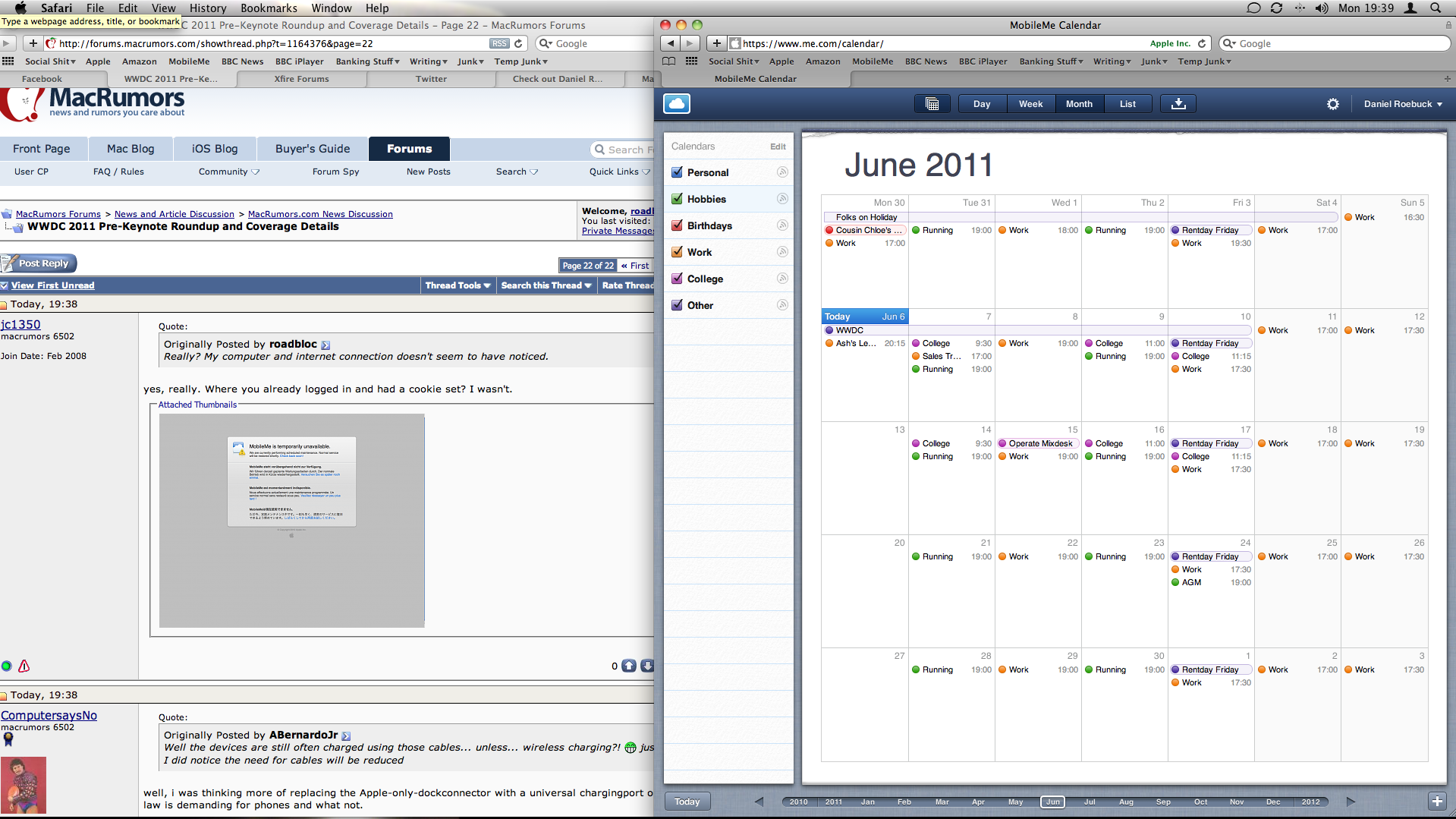Go to previous month with left arrow
The height and width of the screenshot is (819, 1456).
coord(759,802)
